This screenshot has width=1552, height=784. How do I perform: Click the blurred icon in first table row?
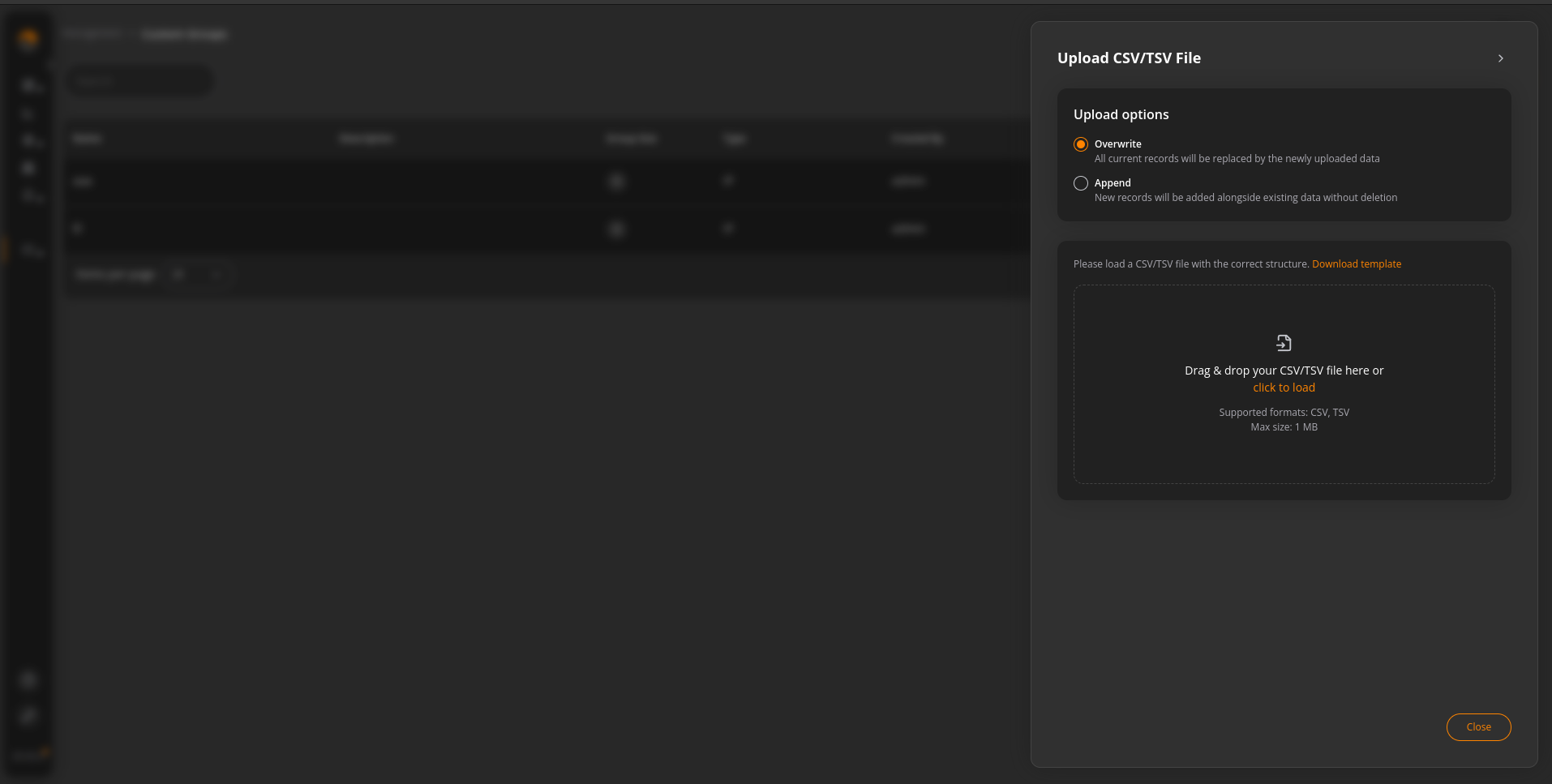coord(616,182)
